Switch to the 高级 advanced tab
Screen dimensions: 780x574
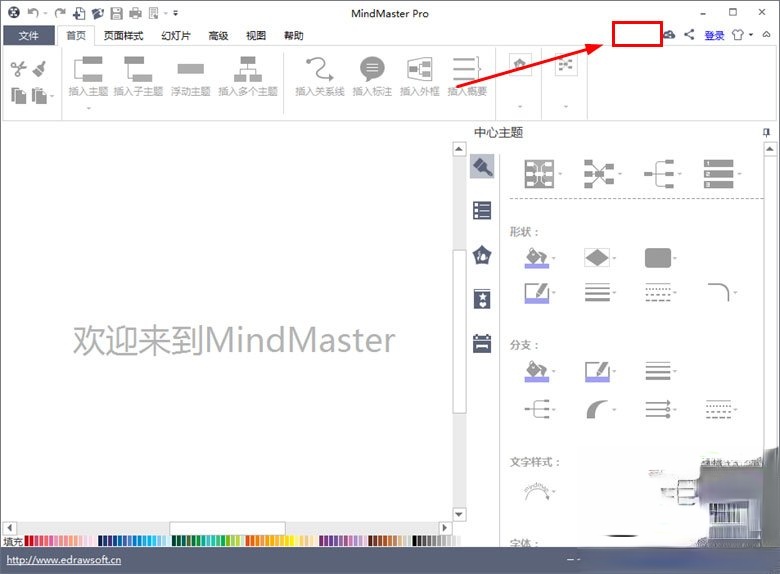218,35
